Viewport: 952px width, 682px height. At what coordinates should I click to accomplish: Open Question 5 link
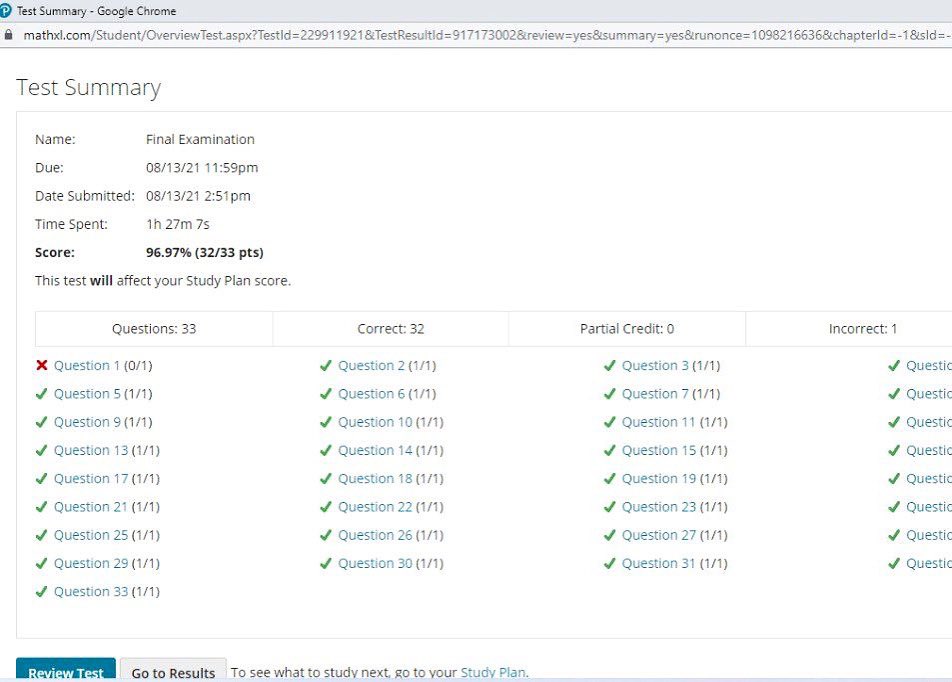87,394
